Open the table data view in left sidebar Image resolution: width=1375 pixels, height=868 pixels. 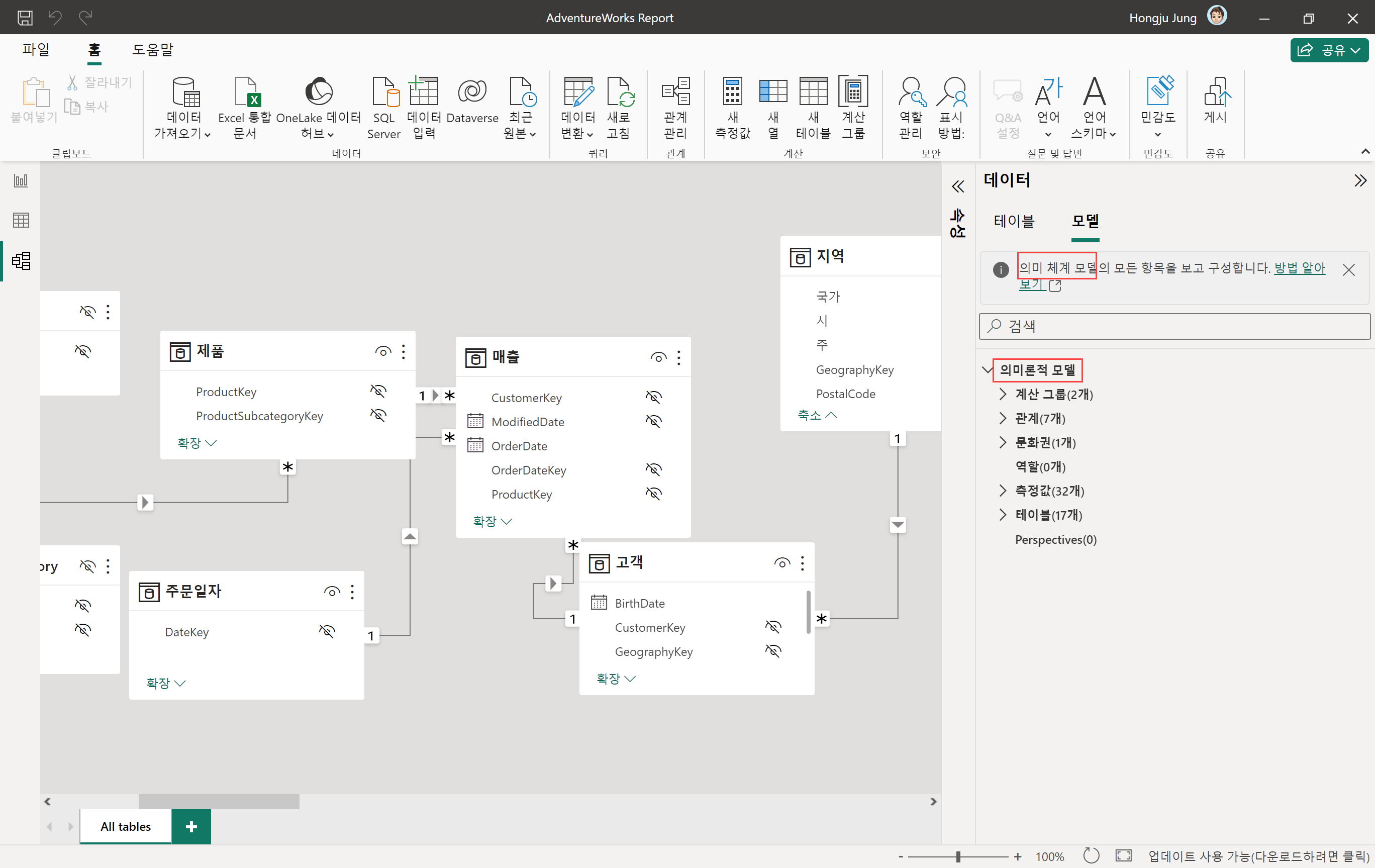coord(21,221)
